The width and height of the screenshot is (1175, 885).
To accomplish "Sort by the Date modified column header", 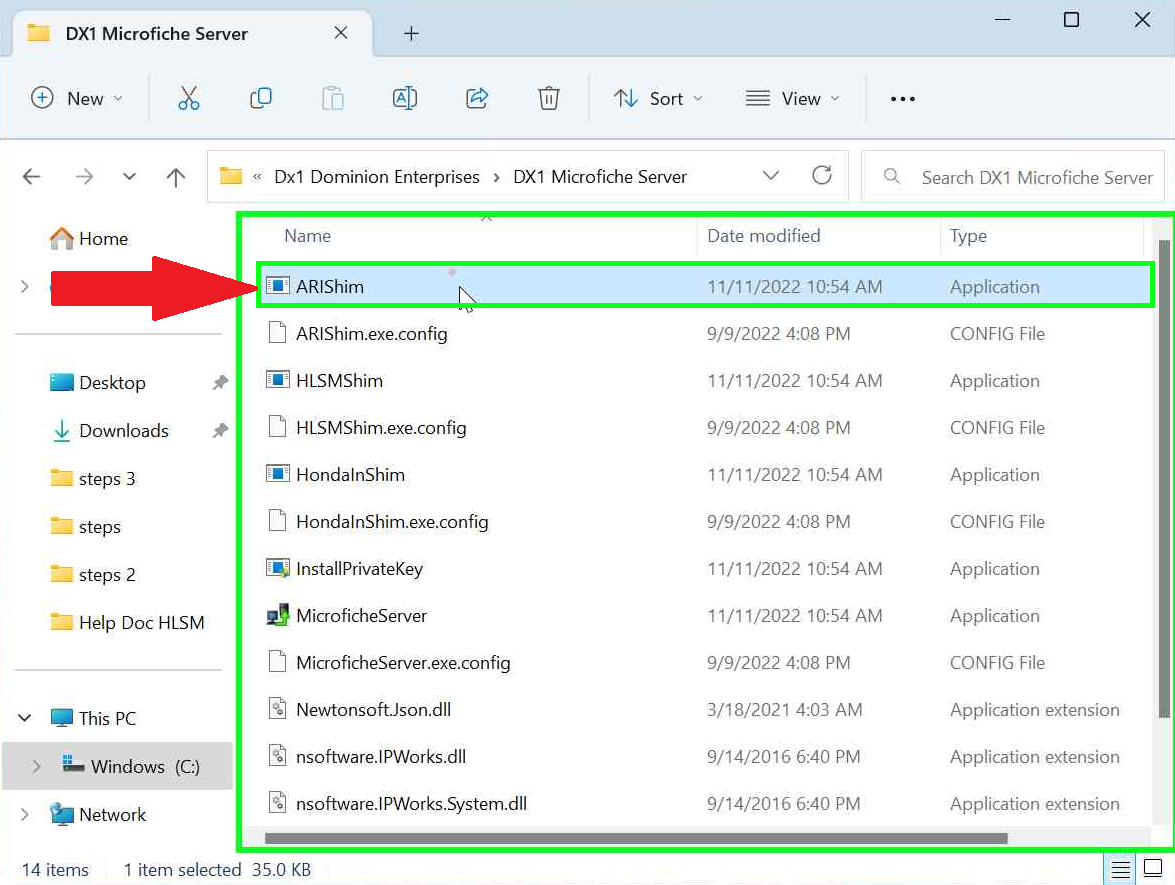I will (x=764, y=235).
